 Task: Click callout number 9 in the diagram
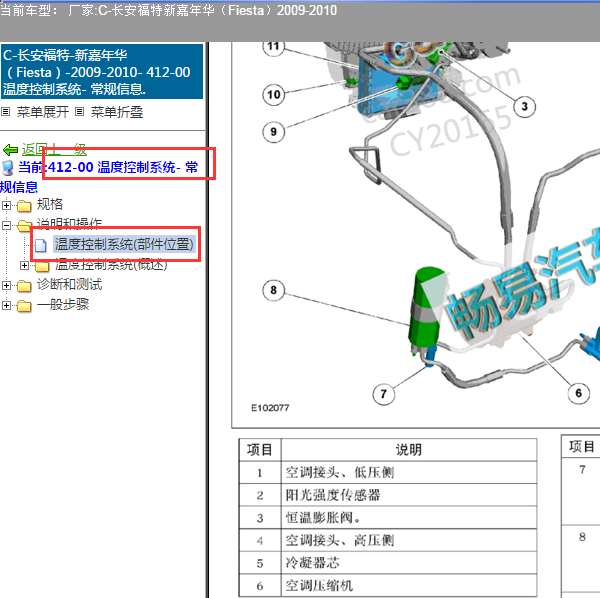[274, 132]
